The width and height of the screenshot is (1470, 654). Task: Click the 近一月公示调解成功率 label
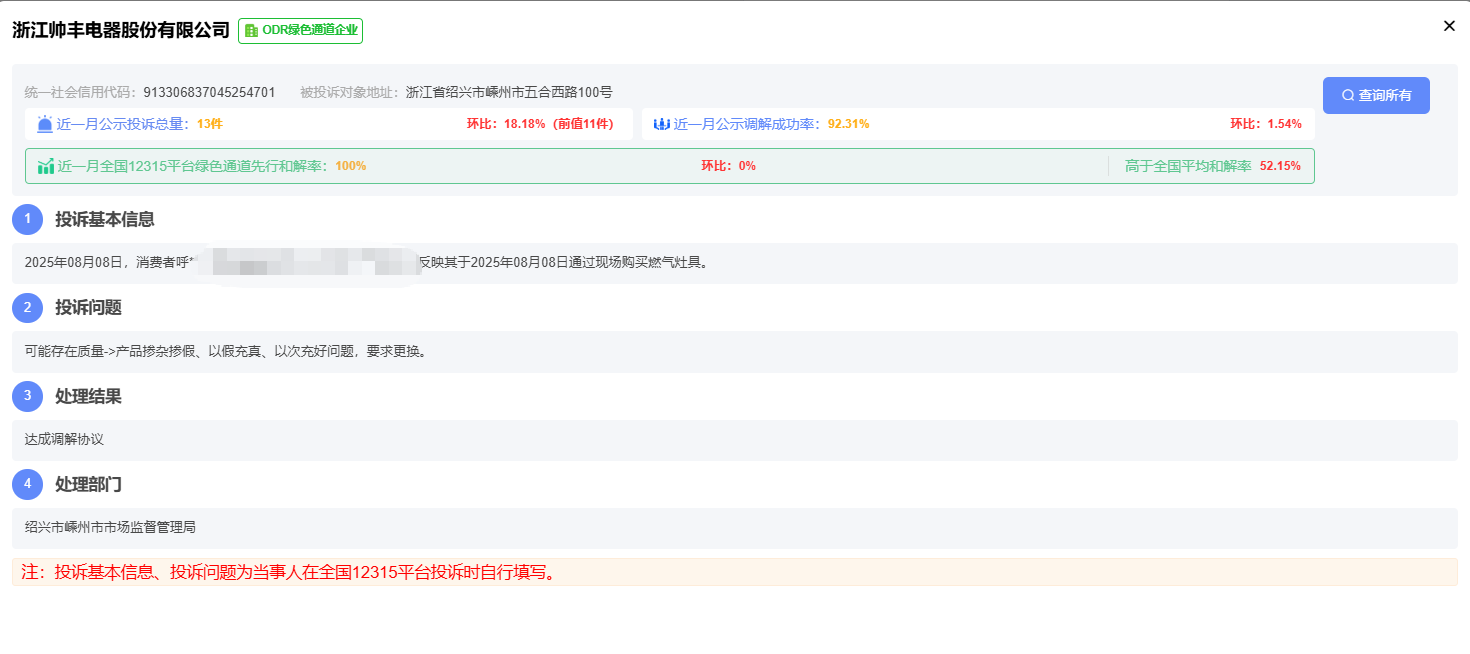(747, 124)
